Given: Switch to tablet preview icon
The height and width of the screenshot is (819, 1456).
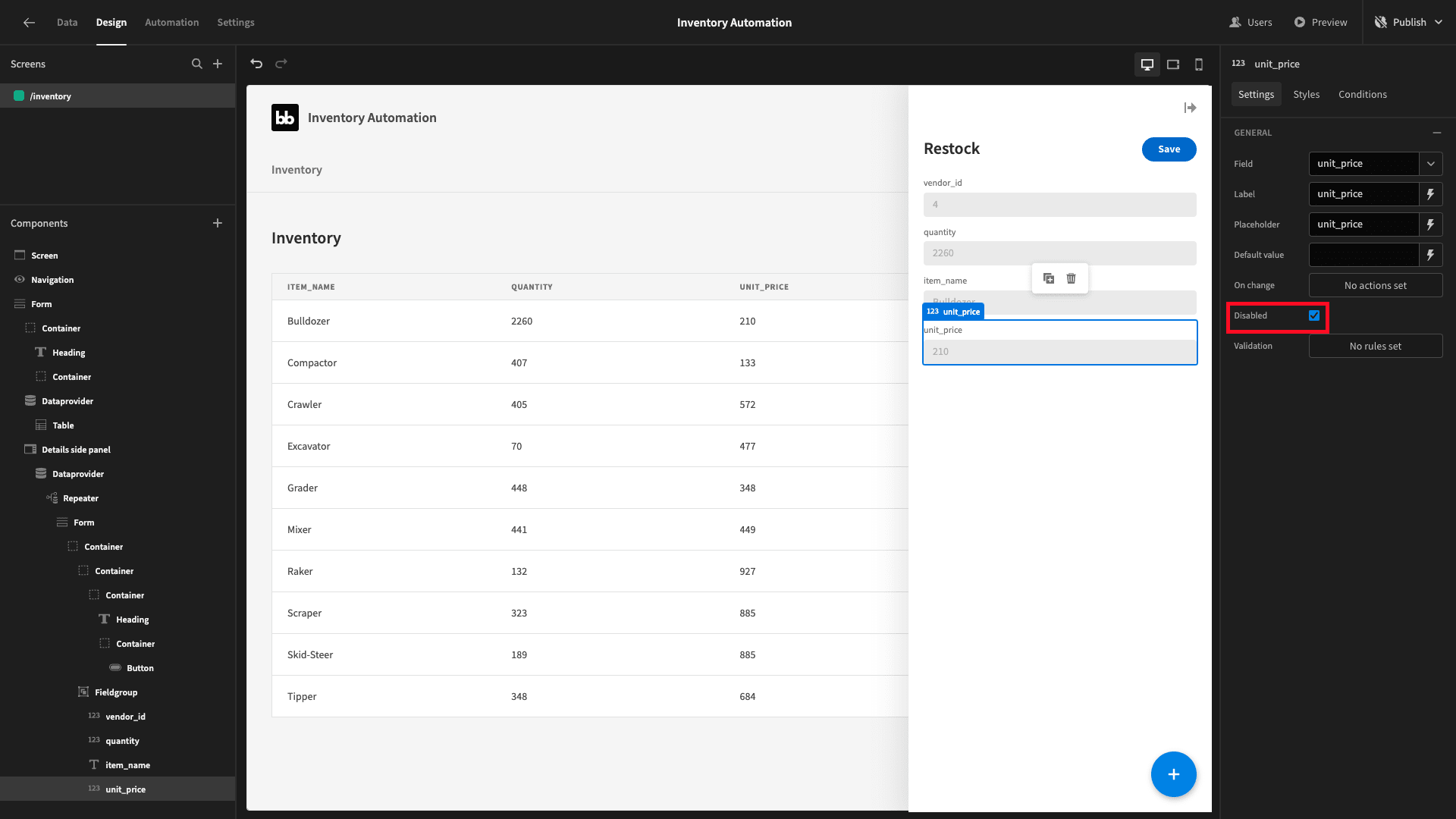Looking at the screenshot, I should (1173, 64).
